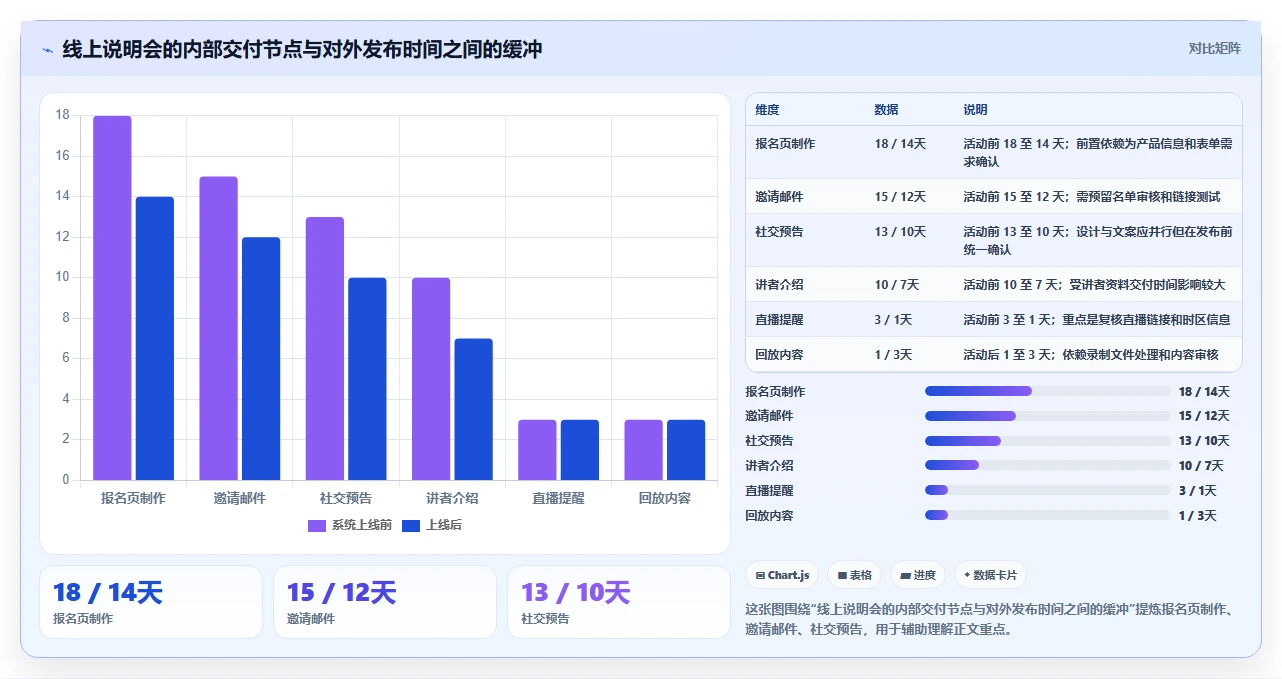Screen dimensions: 1282x679
Task: Click the 回放内容 x-axis label
Action: point(664,498)
